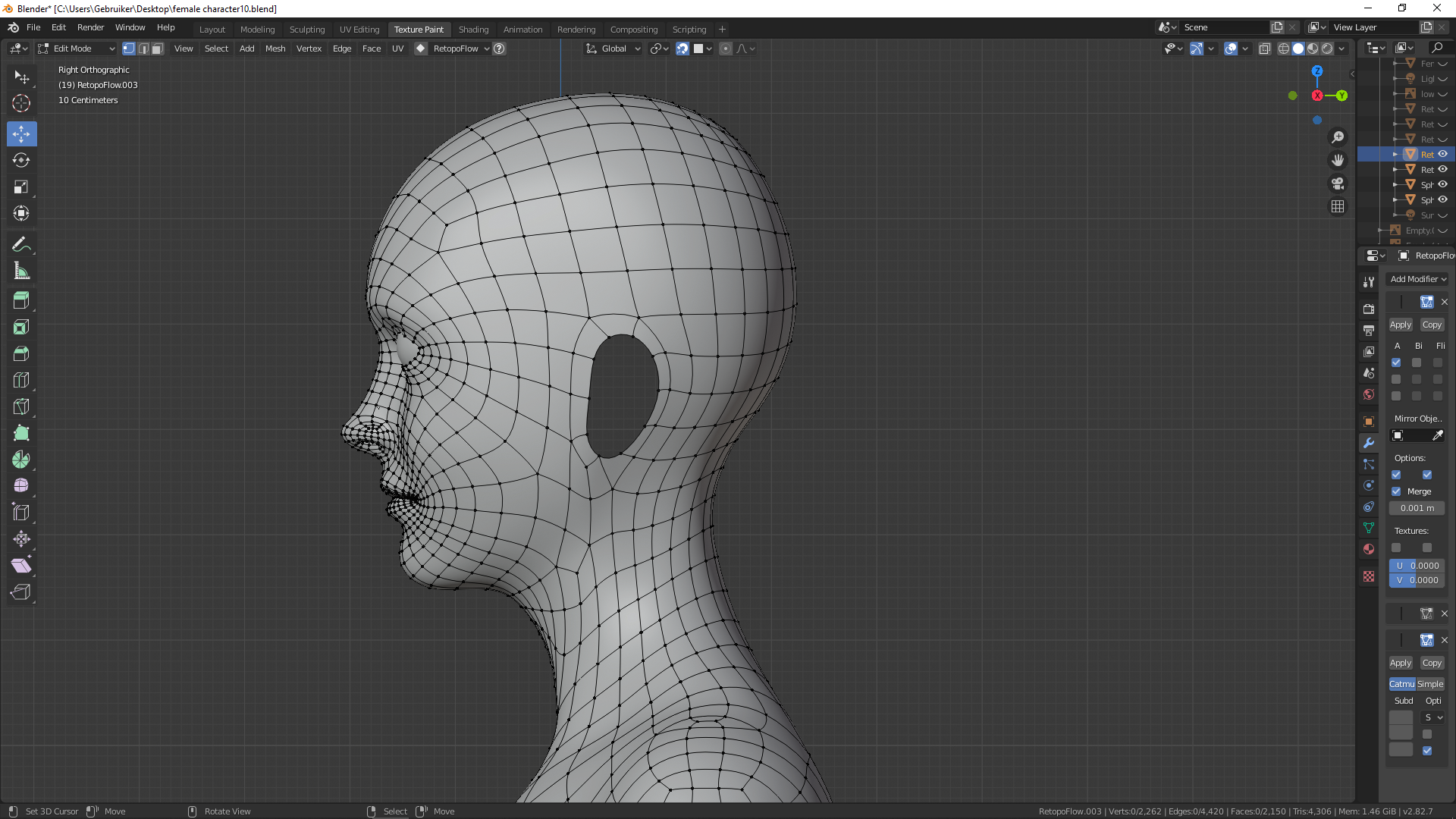Open the Mesh menu
This screenshot has height=819, width=1456.
[x=275, y=49]
